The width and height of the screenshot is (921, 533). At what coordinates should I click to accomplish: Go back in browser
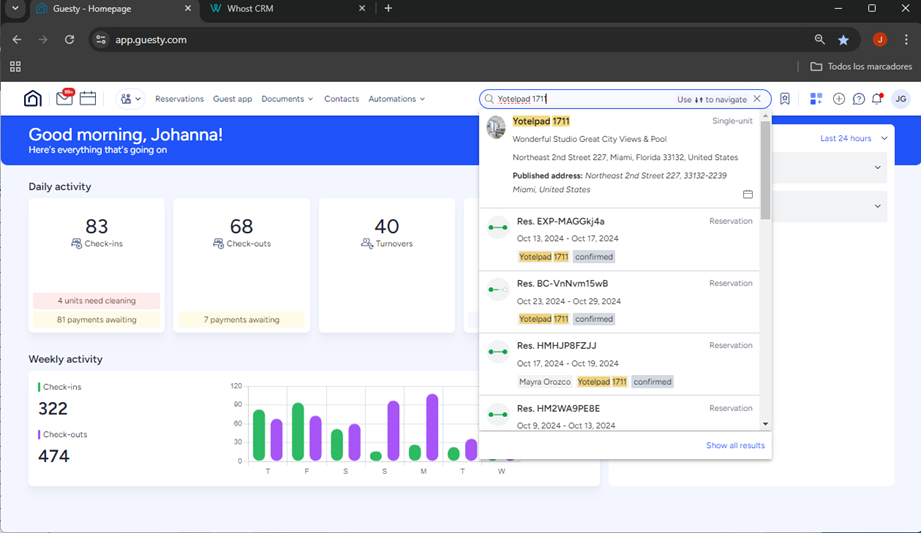[x=17, y=39]
